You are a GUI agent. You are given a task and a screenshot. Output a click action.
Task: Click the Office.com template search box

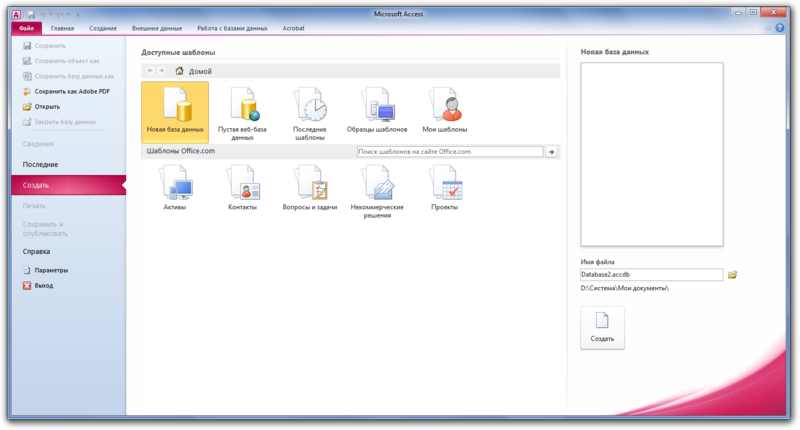(x=450, y=151)
